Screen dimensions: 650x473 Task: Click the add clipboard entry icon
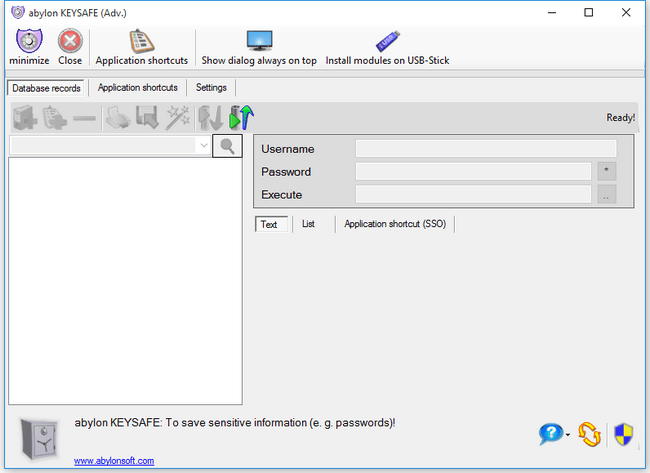click(x=54, y=118)
